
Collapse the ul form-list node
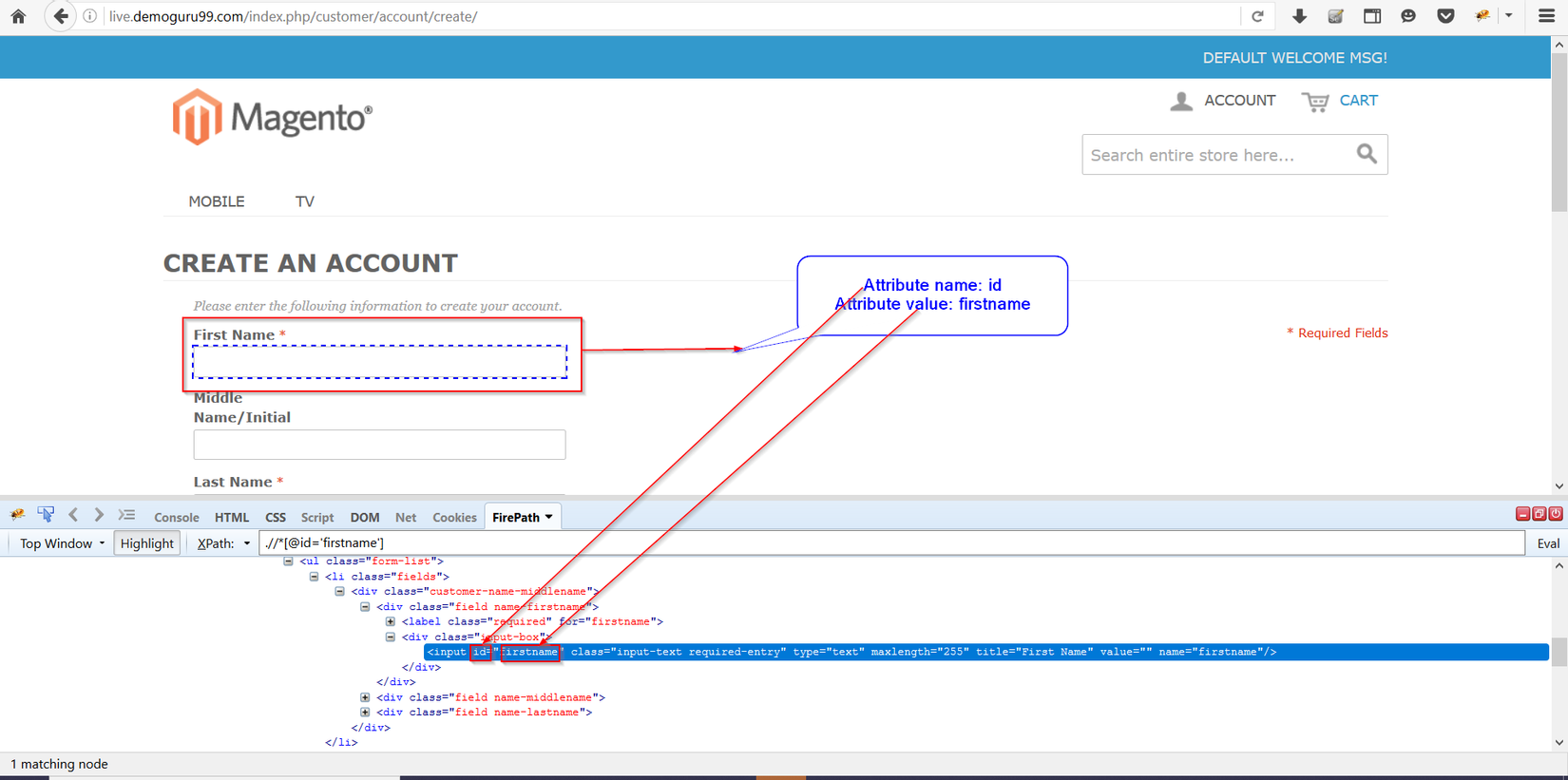(288, 561)
